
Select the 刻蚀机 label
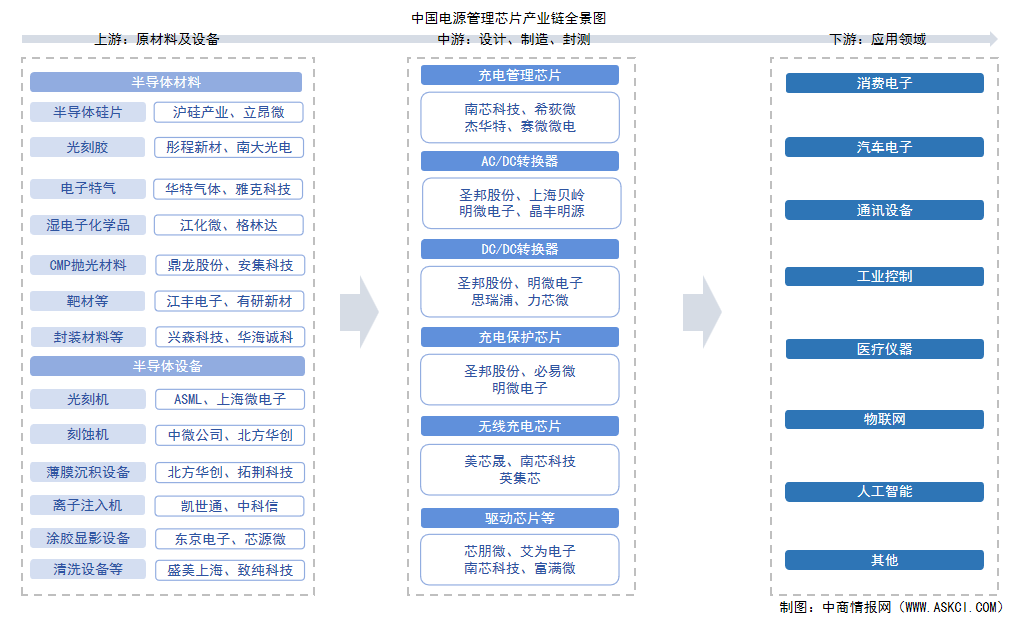[x=87, y=434]
